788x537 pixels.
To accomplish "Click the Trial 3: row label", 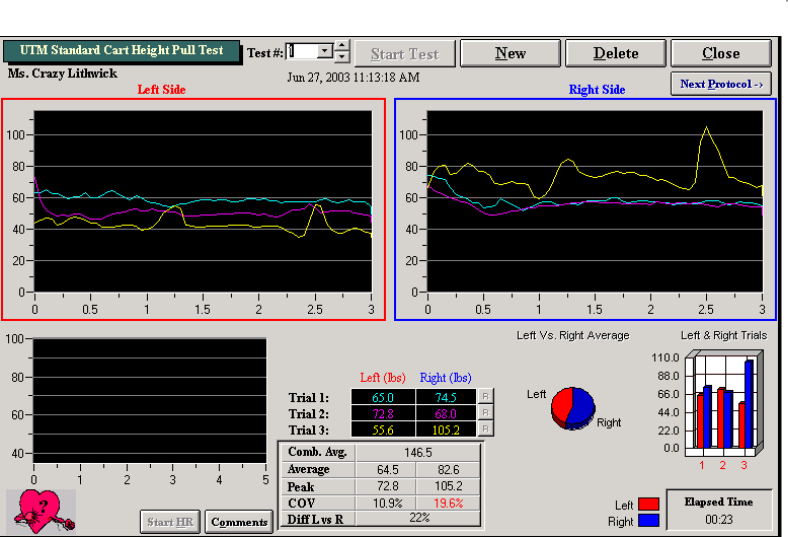I will [x=309, y=430].
